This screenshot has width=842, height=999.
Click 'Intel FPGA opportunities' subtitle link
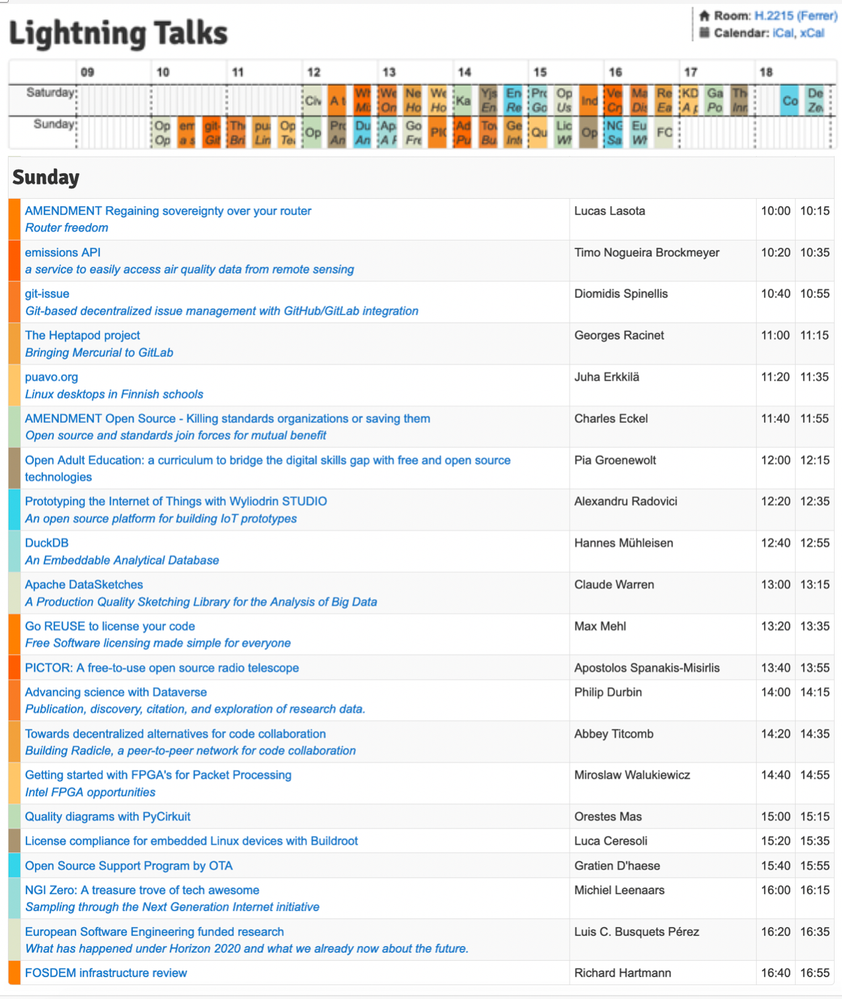(90, 792)
